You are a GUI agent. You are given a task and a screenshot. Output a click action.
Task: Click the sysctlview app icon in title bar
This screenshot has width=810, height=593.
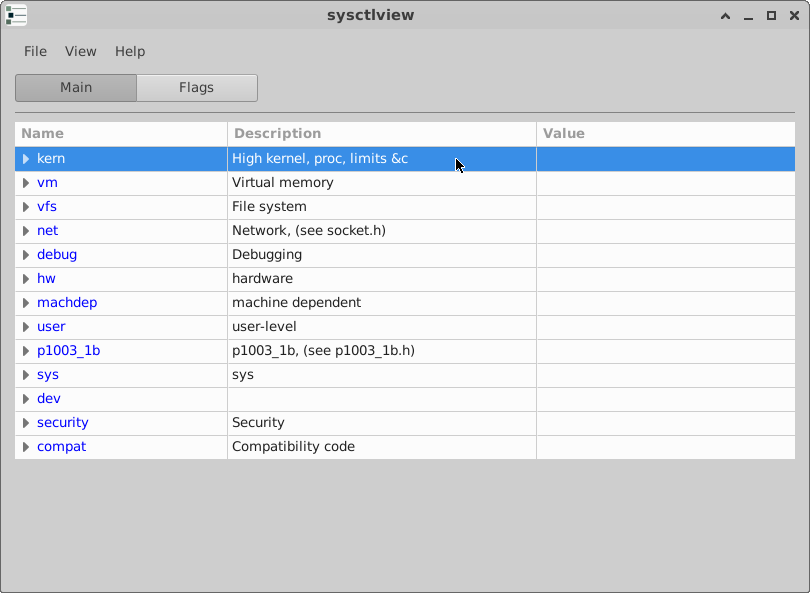pyautogui.click(x=16, y=15)
